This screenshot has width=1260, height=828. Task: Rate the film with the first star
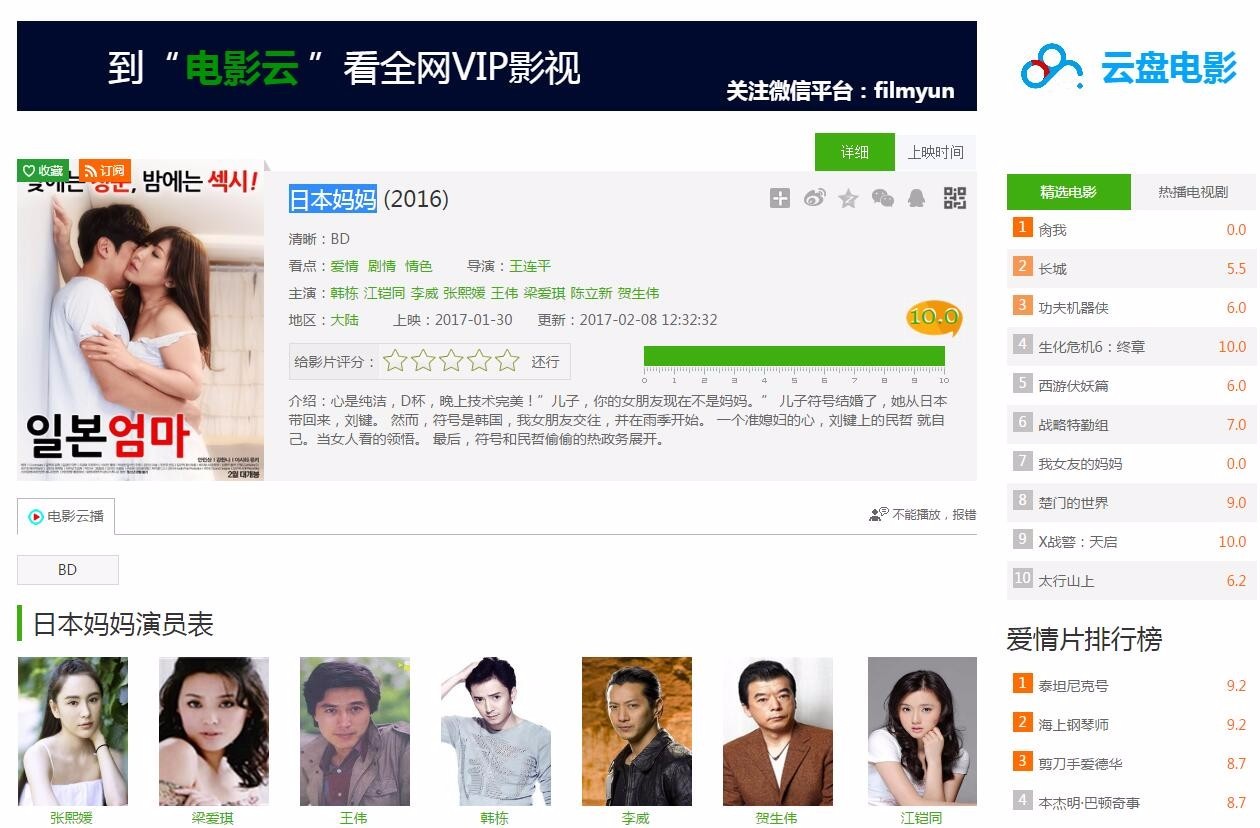pyautogui.click(x=395, y=361)
